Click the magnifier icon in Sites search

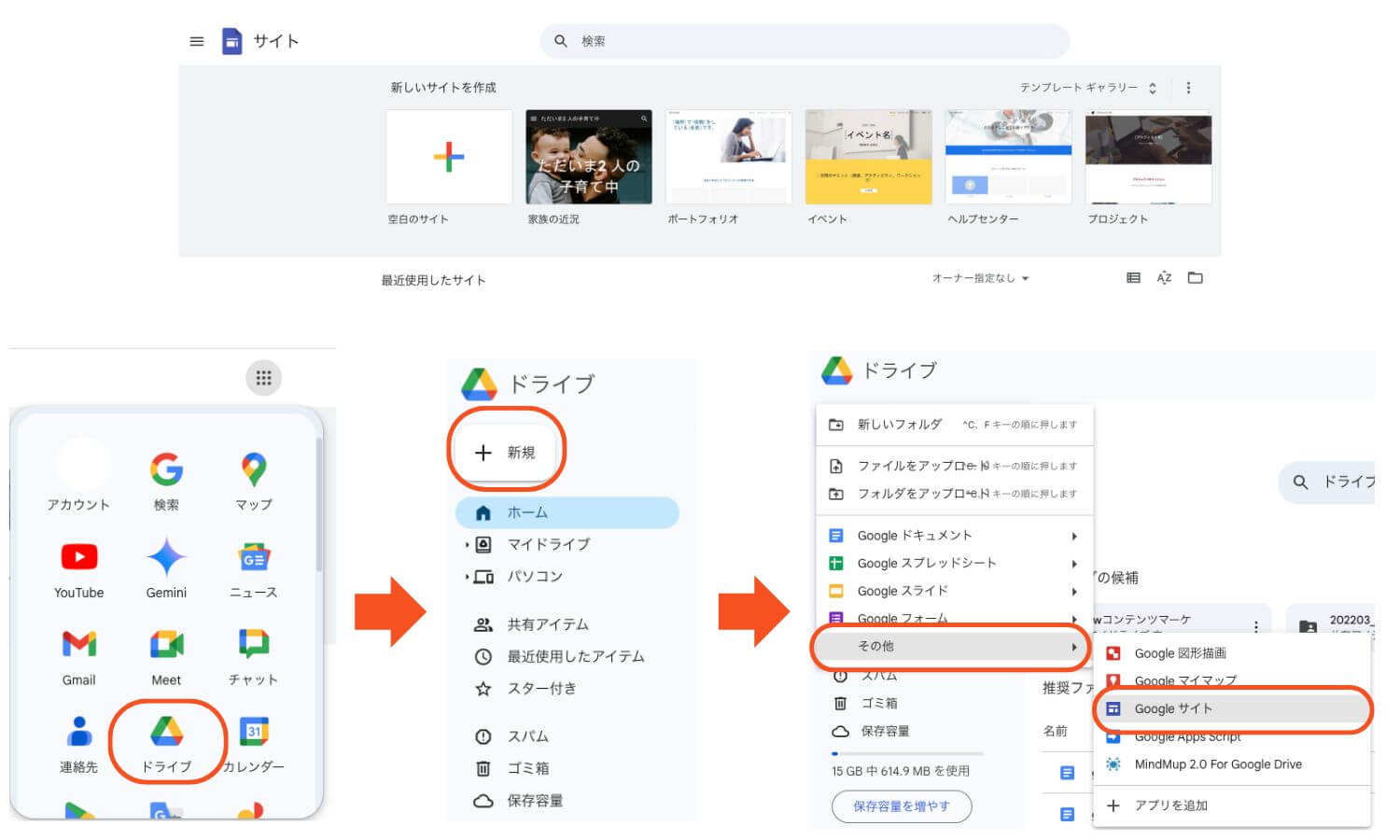tap(561, 41)
